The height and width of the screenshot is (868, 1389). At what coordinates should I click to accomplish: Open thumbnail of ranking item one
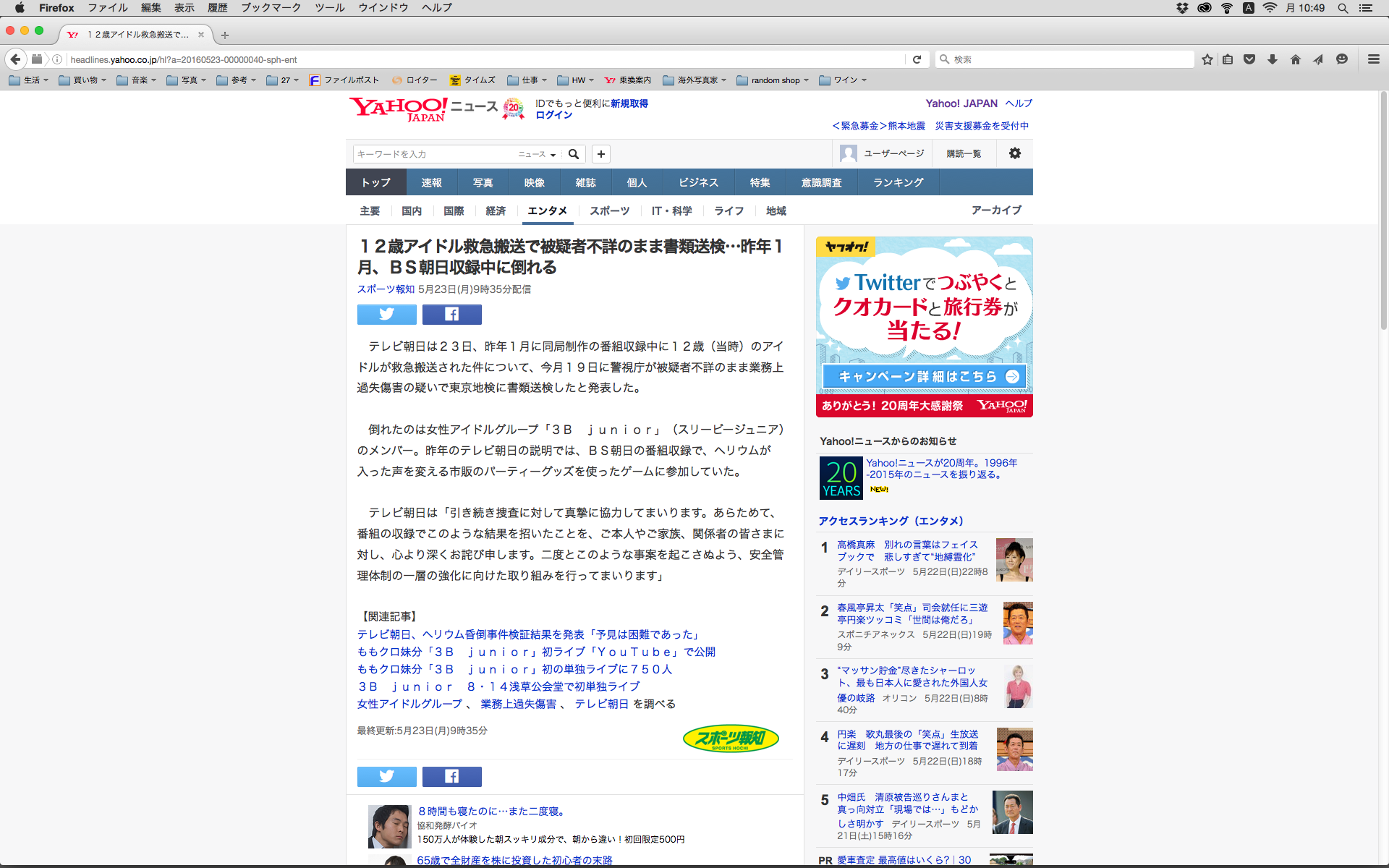1014,560
